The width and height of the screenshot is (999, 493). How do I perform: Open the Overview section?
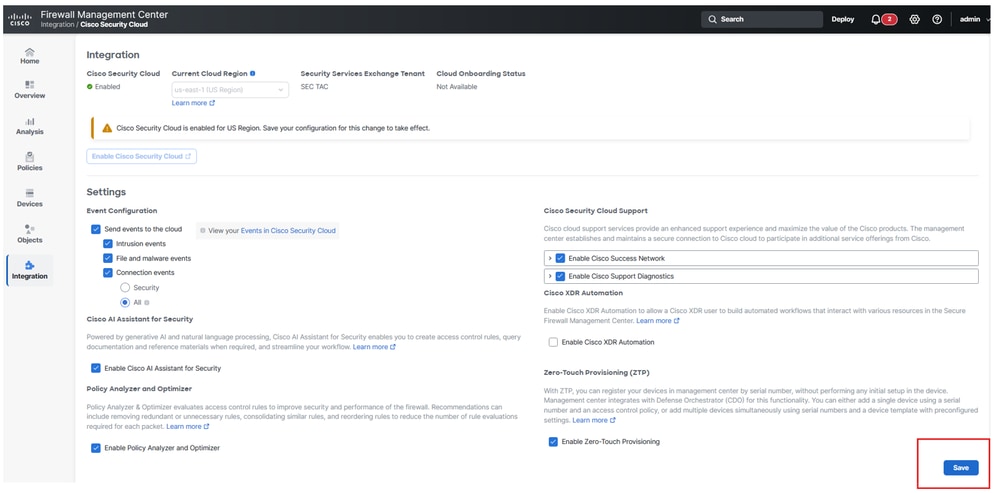click(x=30, y=90)
